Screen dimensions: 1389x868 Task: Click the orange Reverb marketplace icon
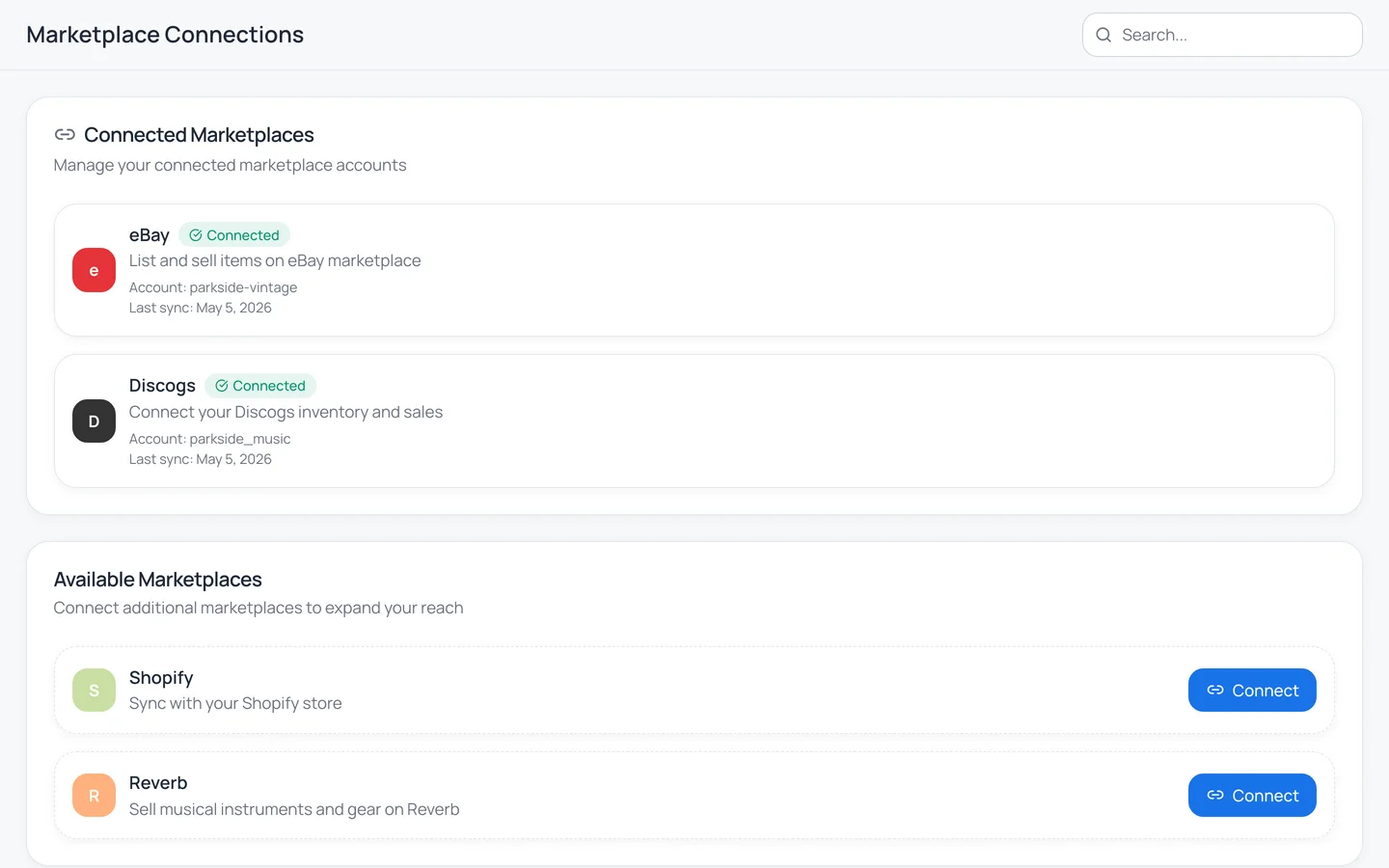pos(94,796)
